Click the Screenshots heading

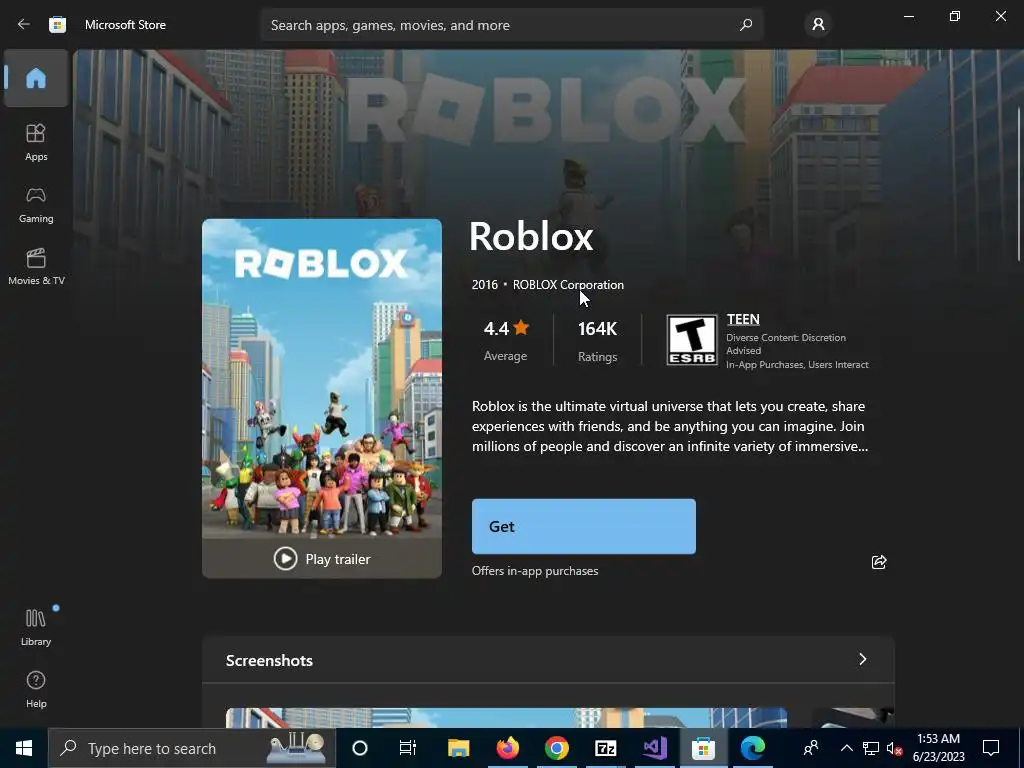(269, 660)
